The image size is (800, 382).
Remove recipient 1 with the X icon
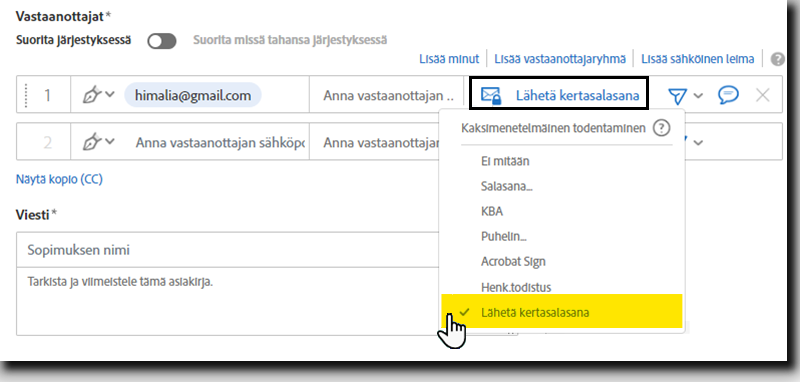762,95
